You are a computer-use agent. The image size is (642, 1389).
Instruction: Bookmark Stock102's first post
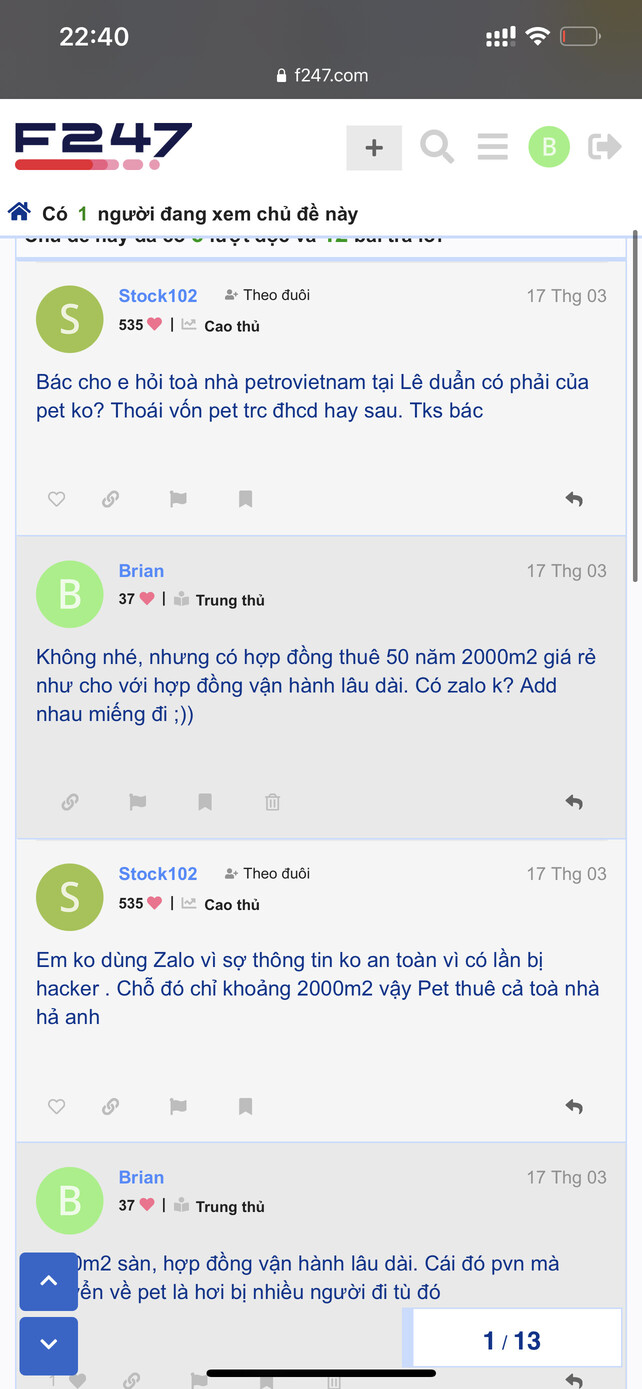pyautogui.click(x=245, y=499)
